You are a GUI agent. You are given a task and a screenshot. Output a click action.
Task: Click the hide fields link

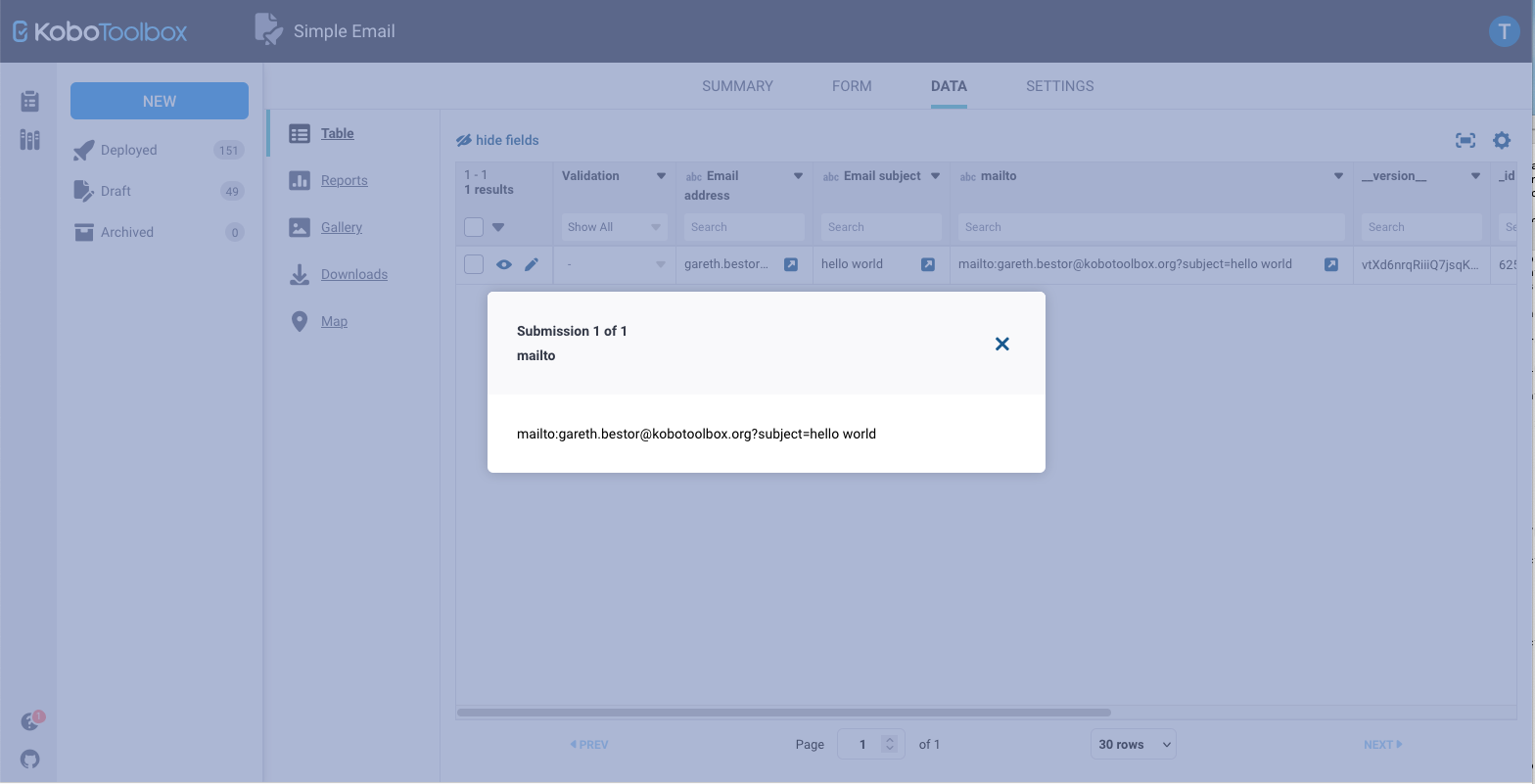point(498,140)
